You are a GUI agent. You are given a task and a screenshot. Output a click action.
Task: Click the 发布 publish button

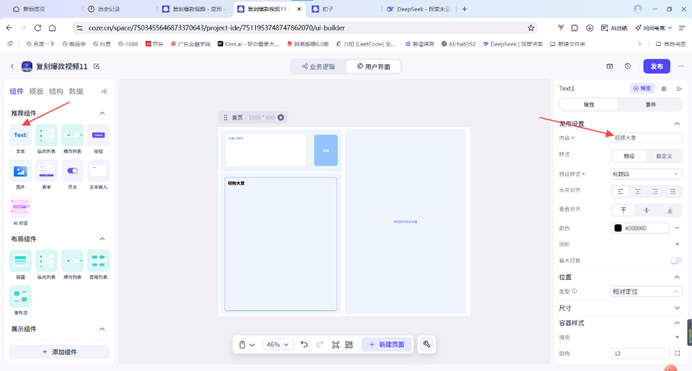point(657,66)
